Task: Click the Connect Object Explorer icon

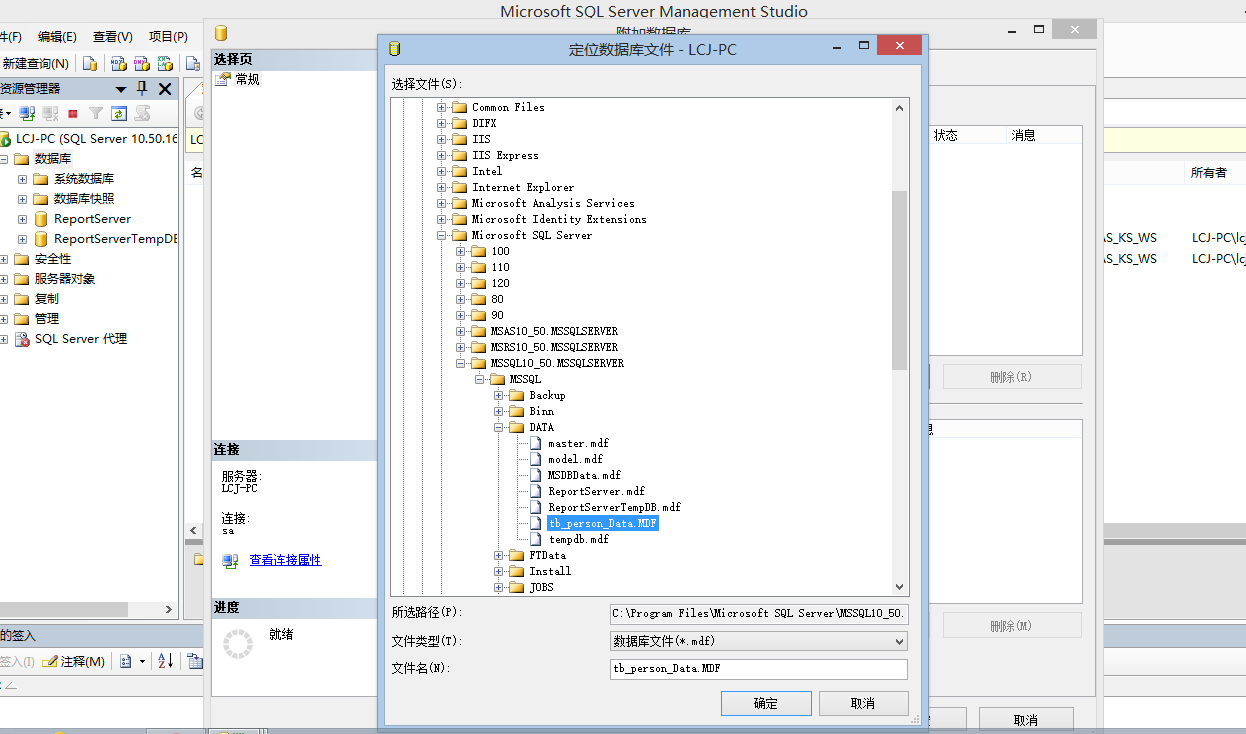Action: (x=28, y=113)
